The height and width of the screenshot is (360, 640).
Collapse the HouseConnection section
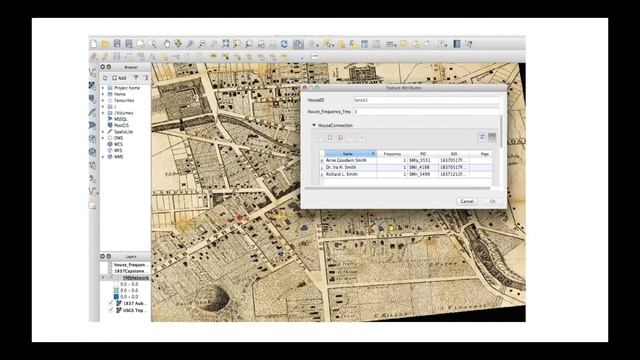click(314, 125)
